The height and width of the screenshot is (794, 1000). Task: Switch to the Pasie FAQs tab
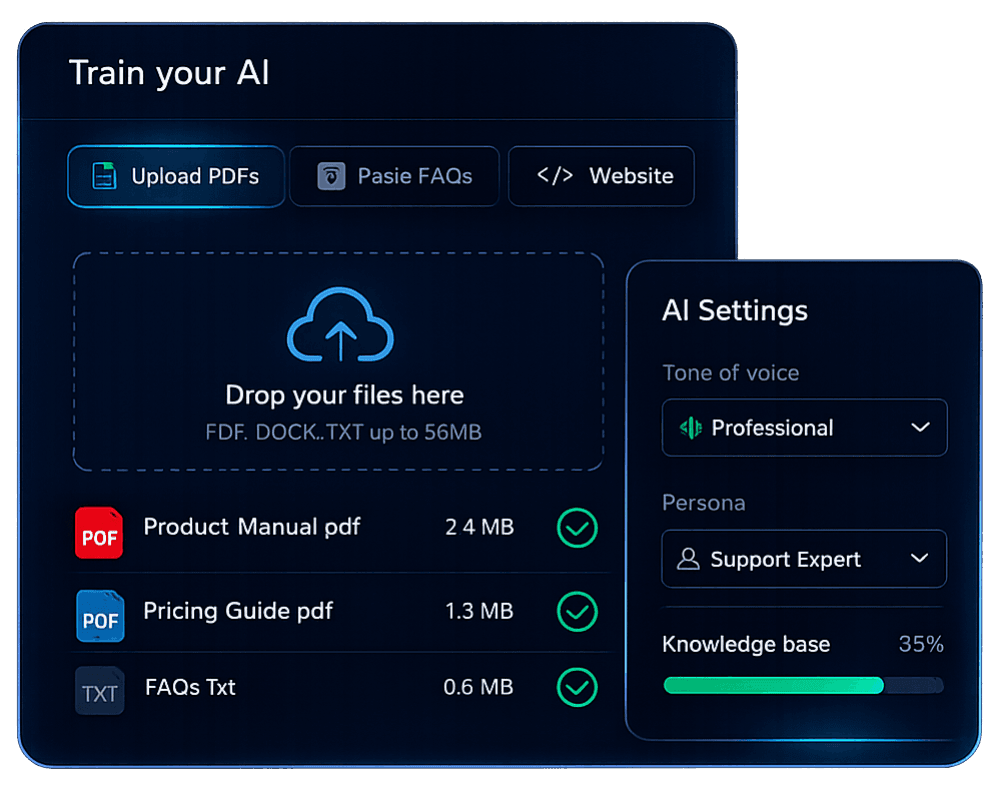pyautogui.click(x=394, y=176)
